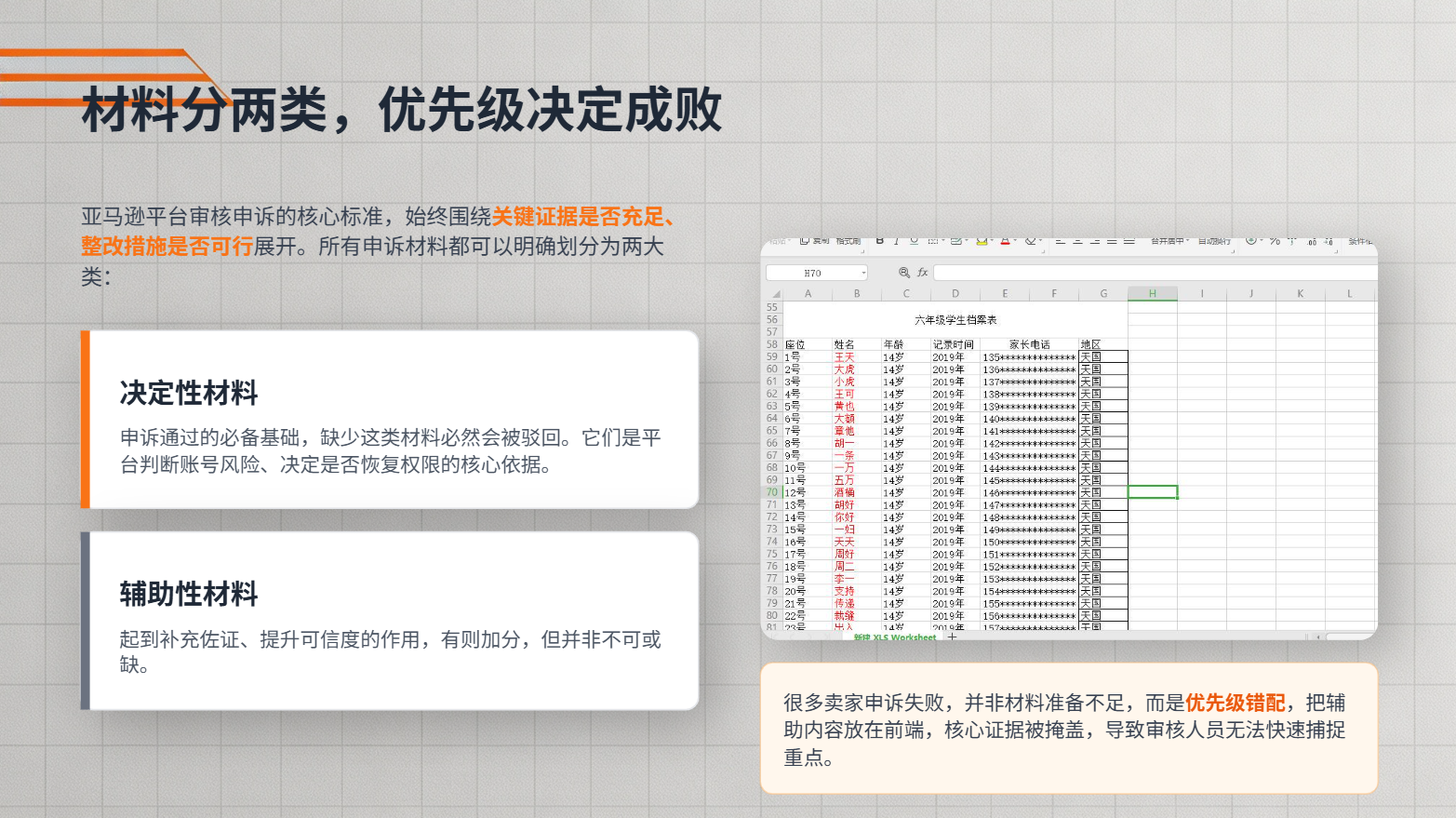Click the eraser clear-format icon
The width and height of the screenshot is (1456, 818).
click(x=1030, y=241)
